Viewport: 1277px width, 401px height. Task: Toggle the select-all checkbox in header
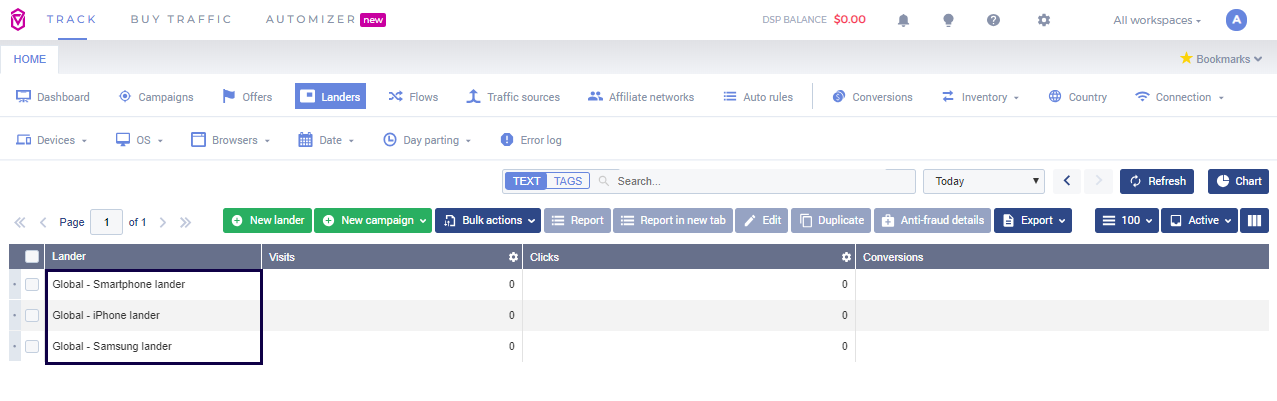click(32, 257)
